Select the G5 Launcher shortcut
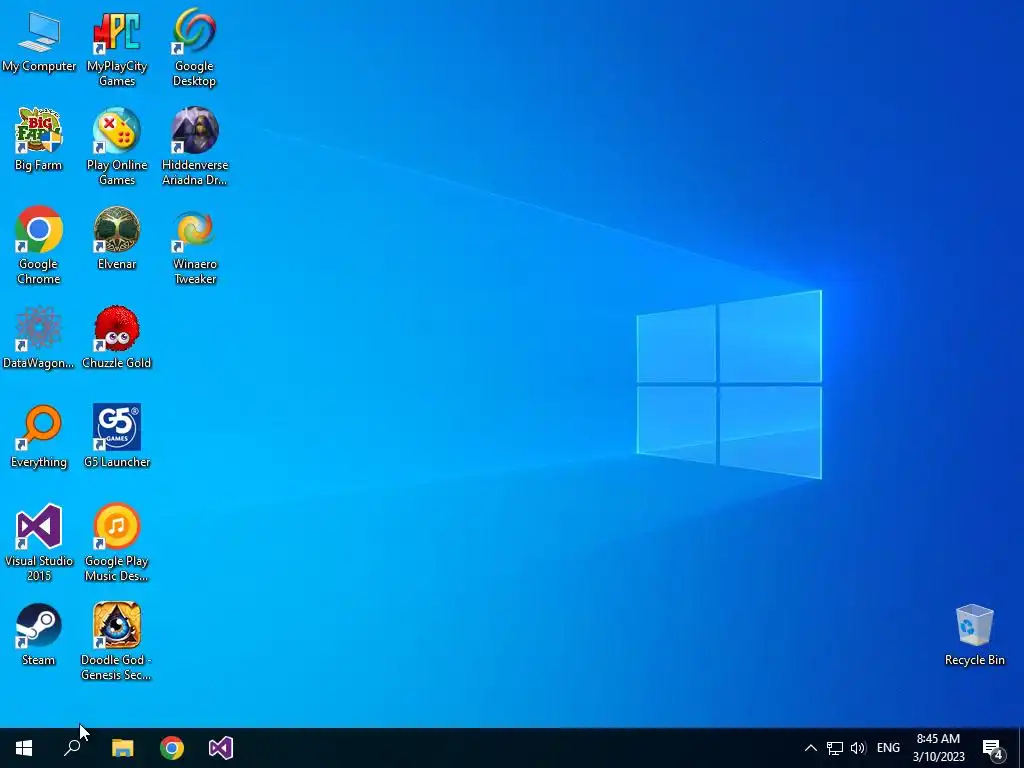Viewport: 1024px width, 768px height. 117,437
